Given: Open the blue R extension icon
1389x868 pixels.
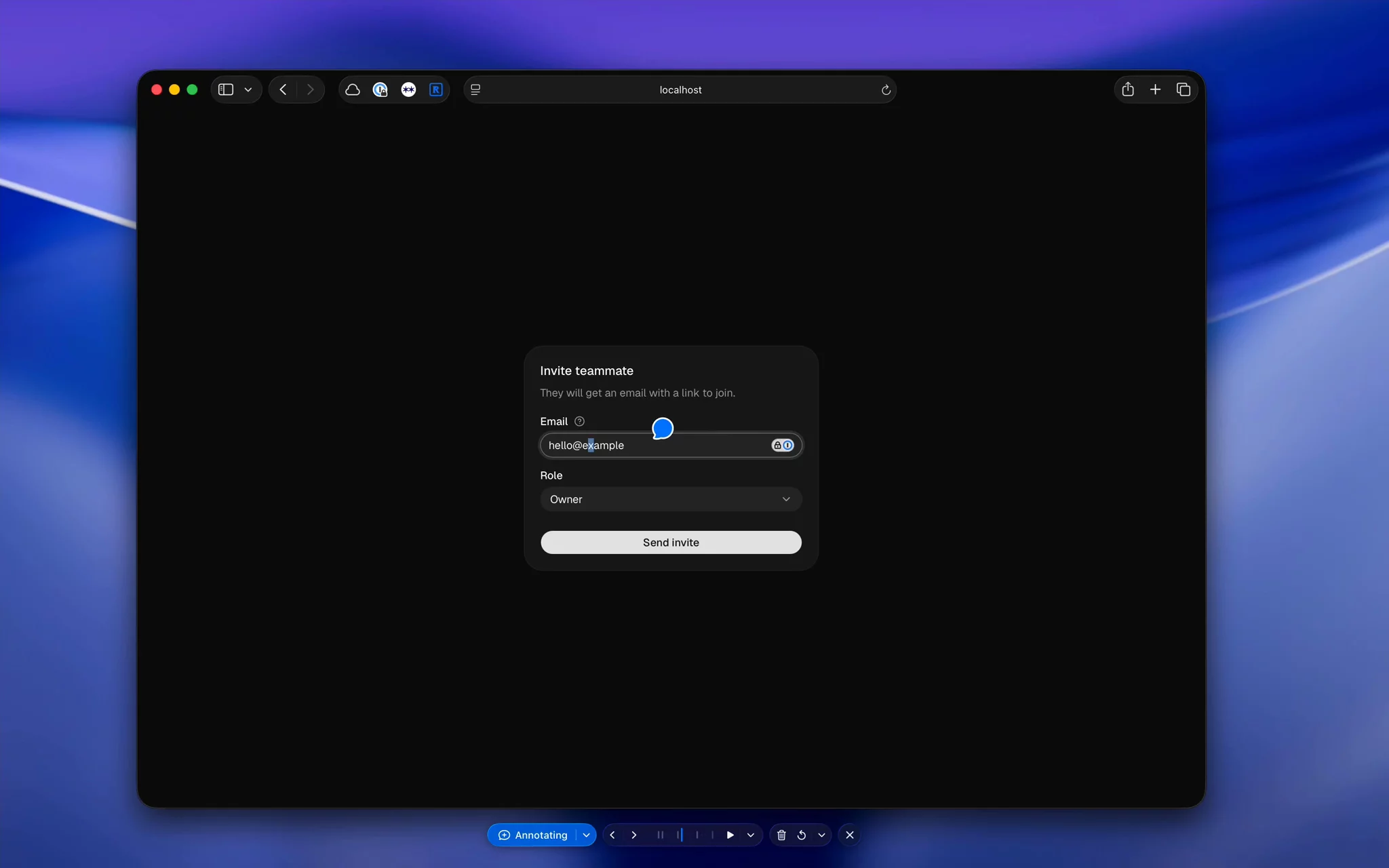Looking at the screenshot, I should pos(436,90).
